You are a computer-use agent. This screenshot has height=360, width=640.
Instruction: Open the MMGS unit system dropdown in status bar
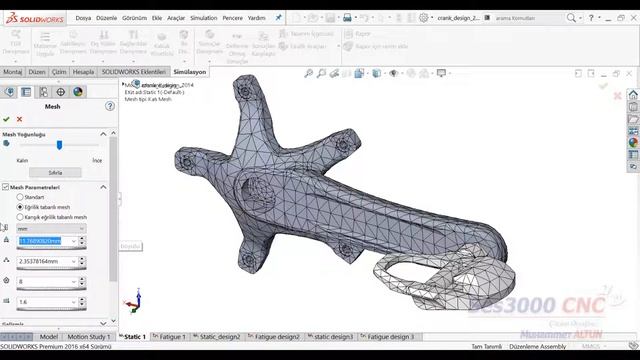[x=594, y=346]
